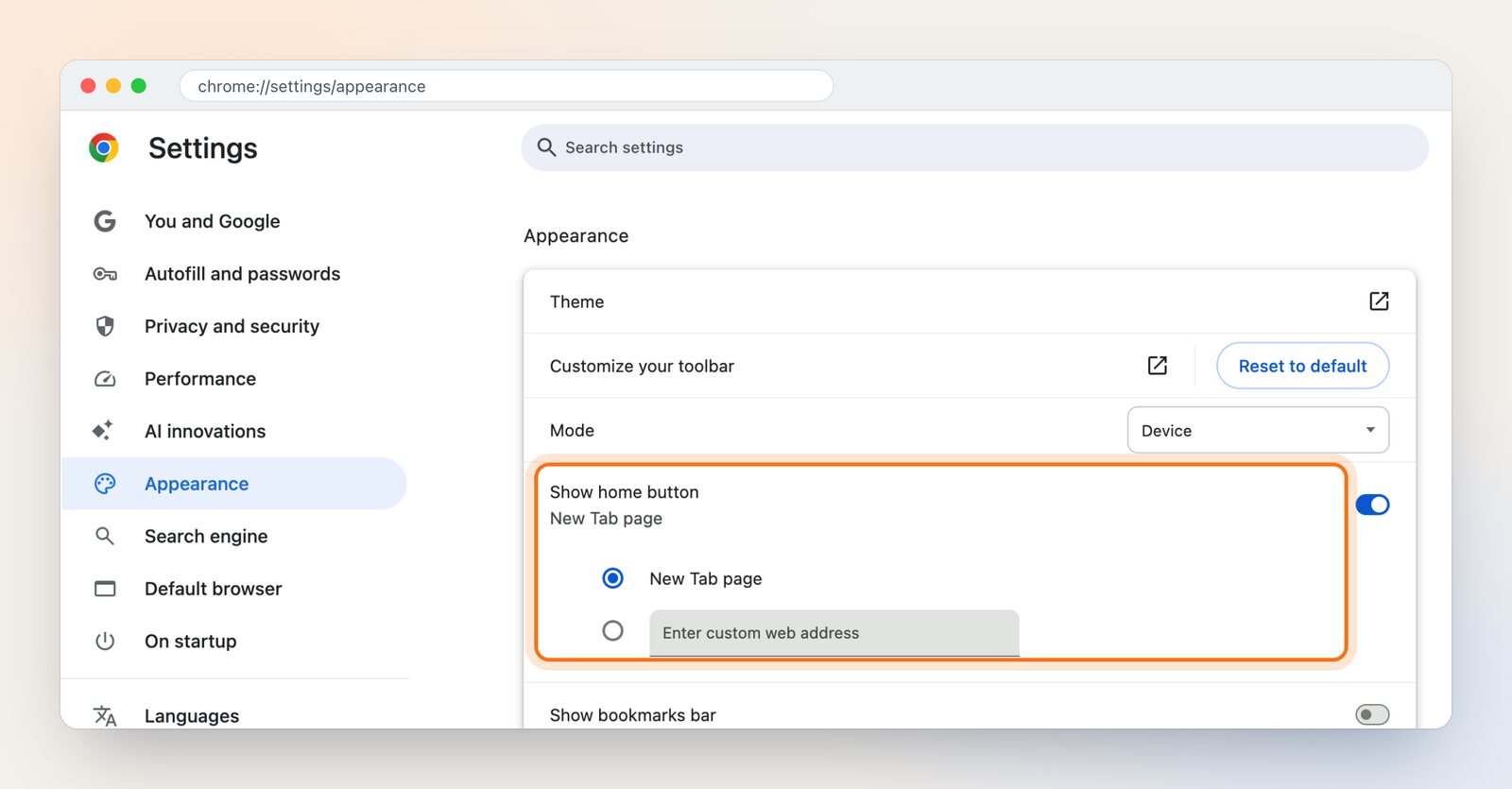This screenshot has height=789, width=1512.
Task: Click the magnifier icon for Search engine
Action: point(105,536)
